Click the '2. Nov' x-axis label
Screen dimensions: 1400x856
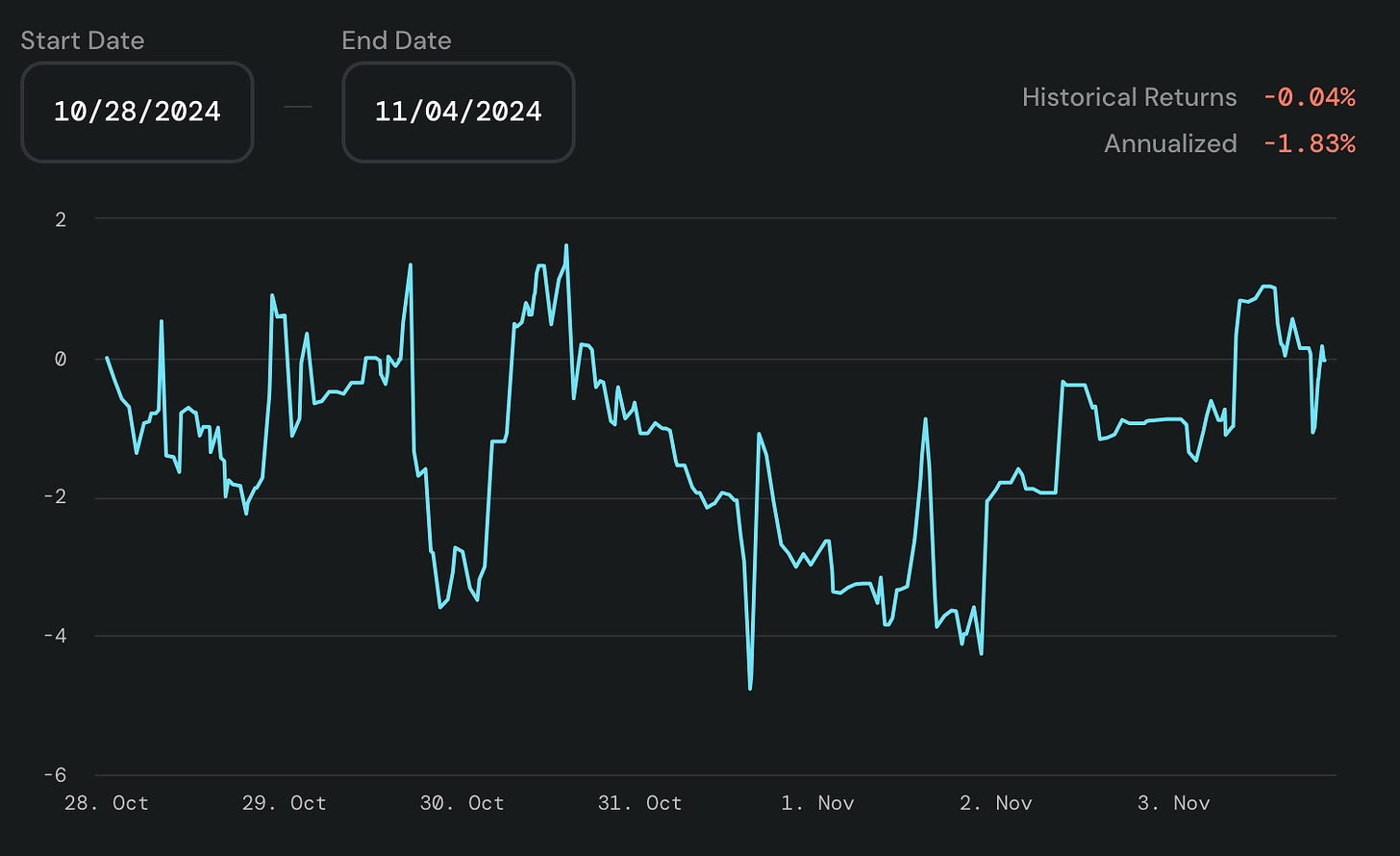[995, 803]
